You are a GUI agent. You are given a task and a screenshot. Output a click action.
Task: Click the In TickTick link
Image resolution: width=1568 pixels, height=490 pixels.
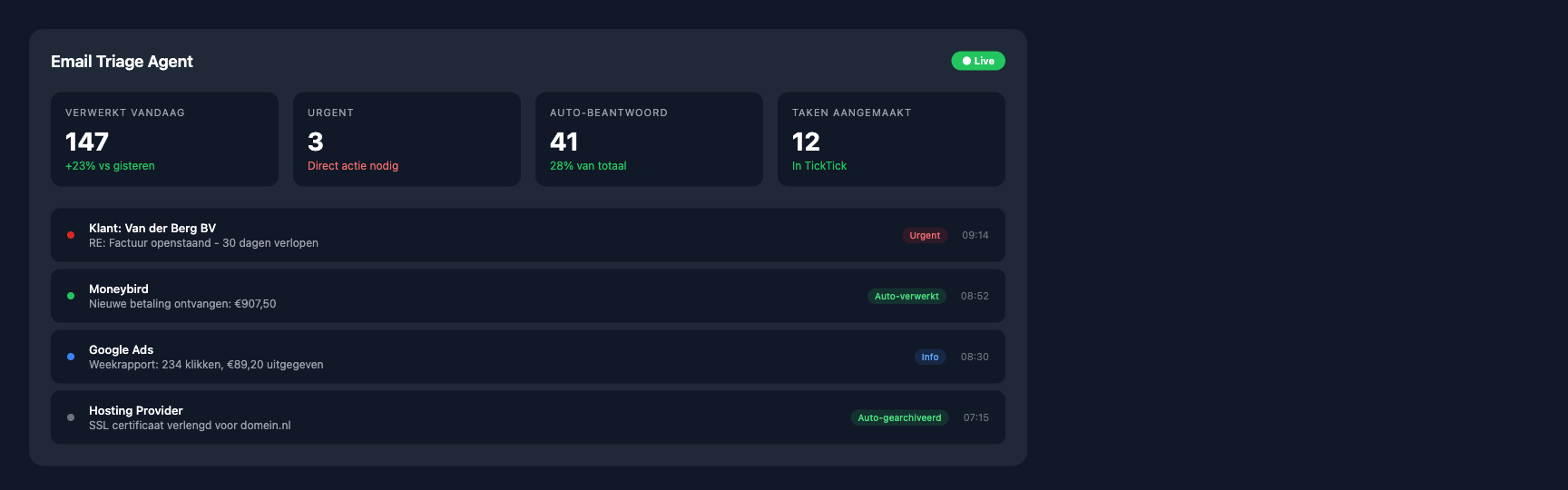click(x=818, y=166)
